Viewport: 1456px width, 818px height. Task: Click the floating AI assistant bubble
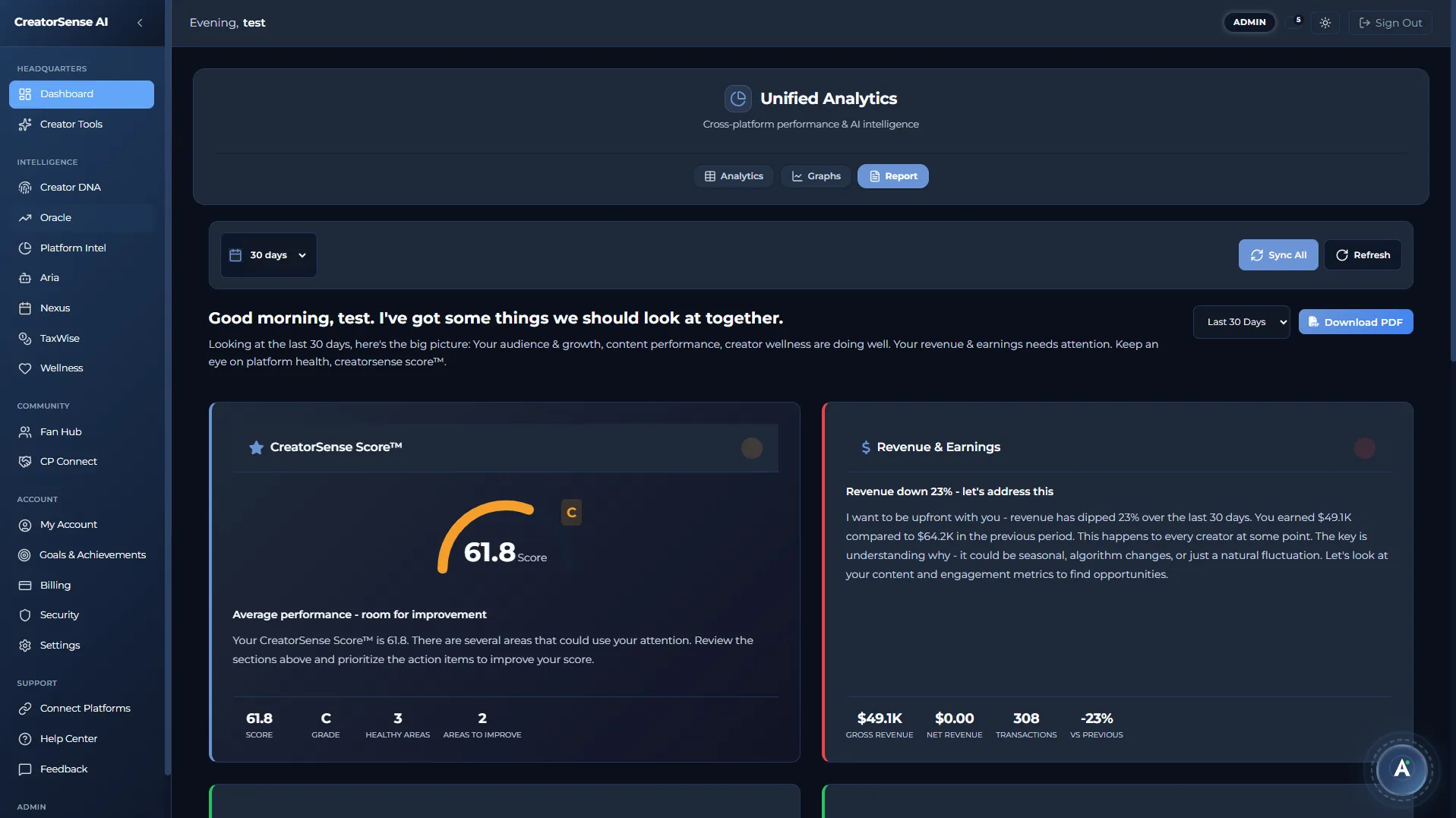[1403, 769]
